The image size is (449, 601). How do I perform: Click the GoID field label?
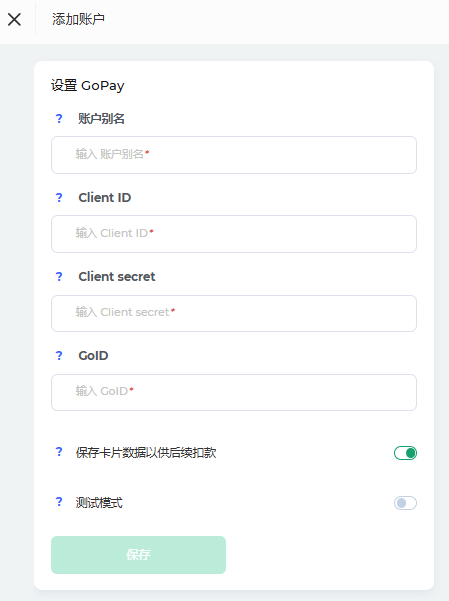pos(93,356)
